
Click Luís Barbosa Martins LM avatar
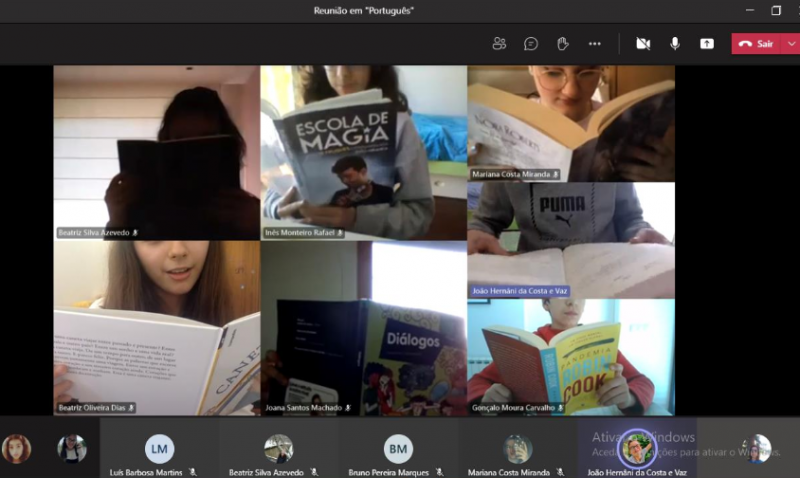(159, 449)
